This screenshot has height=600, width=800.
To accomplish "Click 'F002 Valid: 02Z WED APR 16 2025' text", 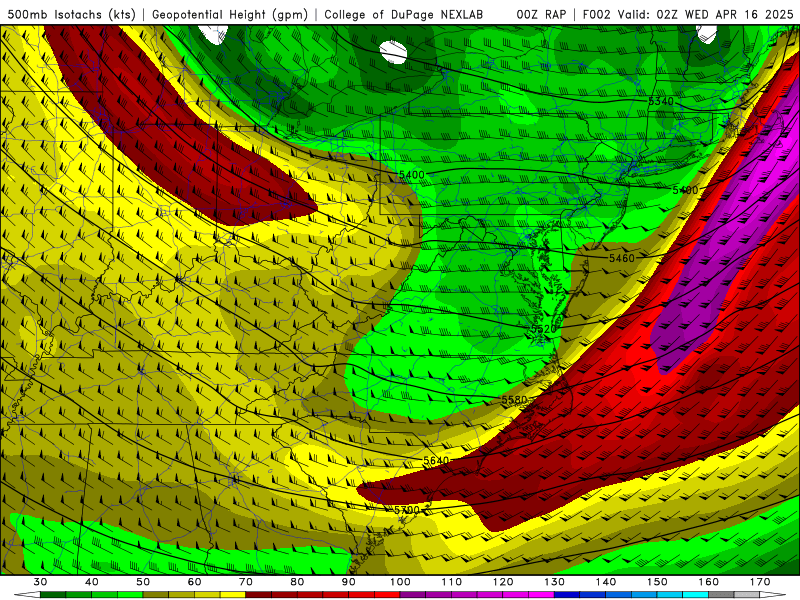I will (688, 14).
